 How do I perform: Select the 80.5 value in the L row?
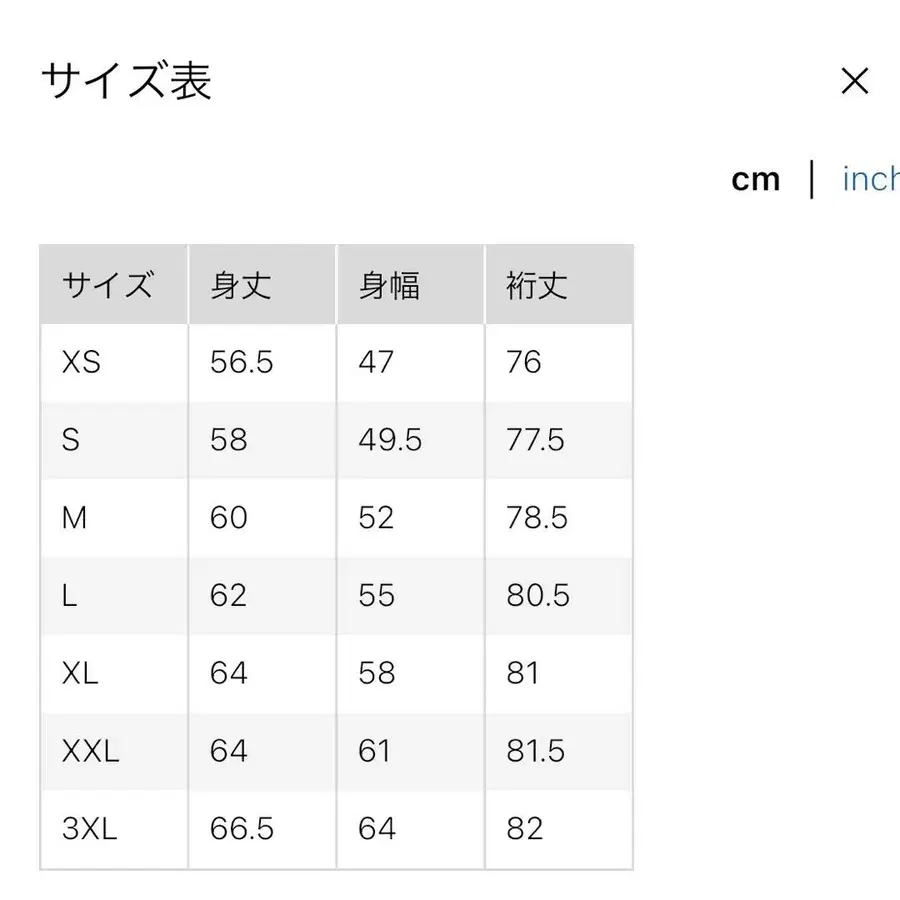pyautogui.click(x=536, y=595)
